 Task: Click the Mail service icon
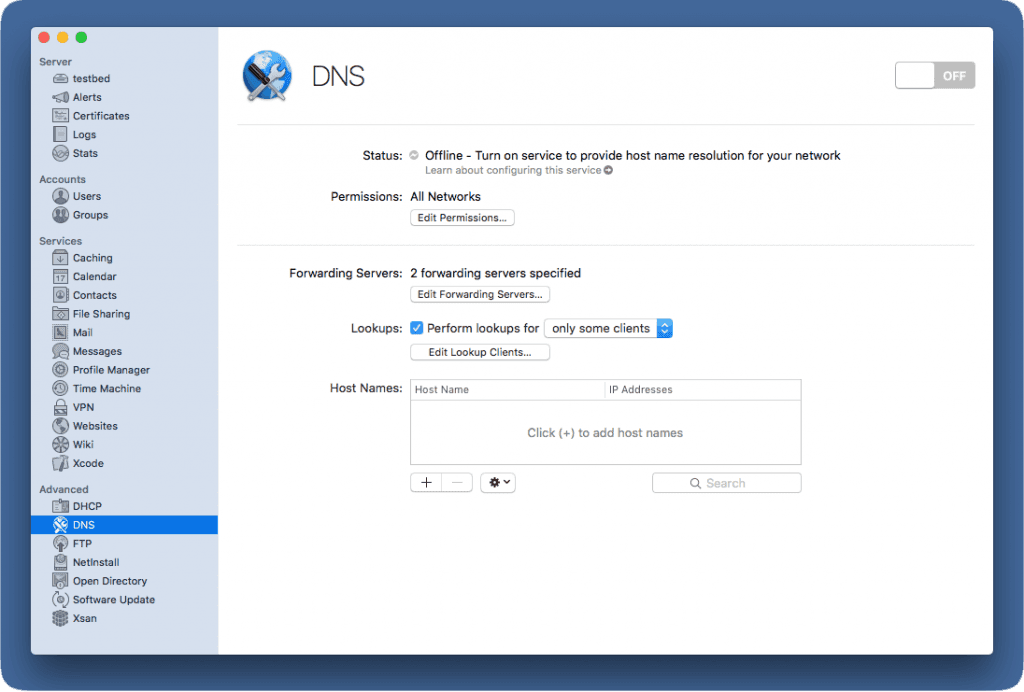(x=62, y=332)
